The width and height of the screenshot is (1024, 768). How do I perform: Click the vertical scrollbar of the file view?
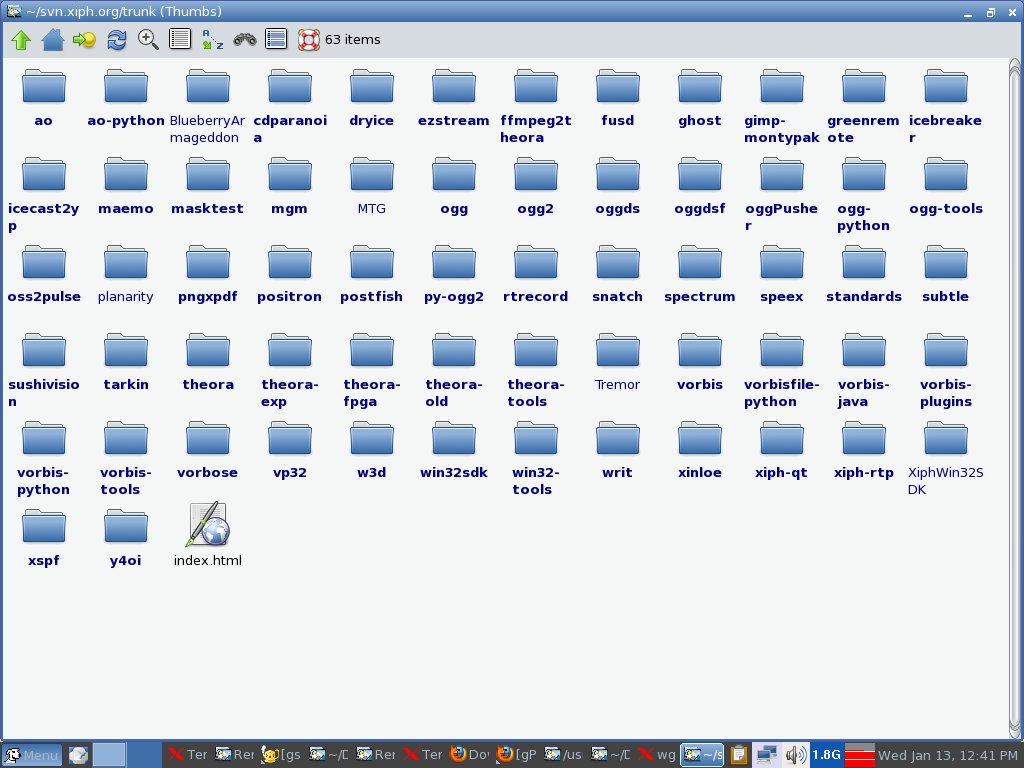click(x=1014, y=398)
